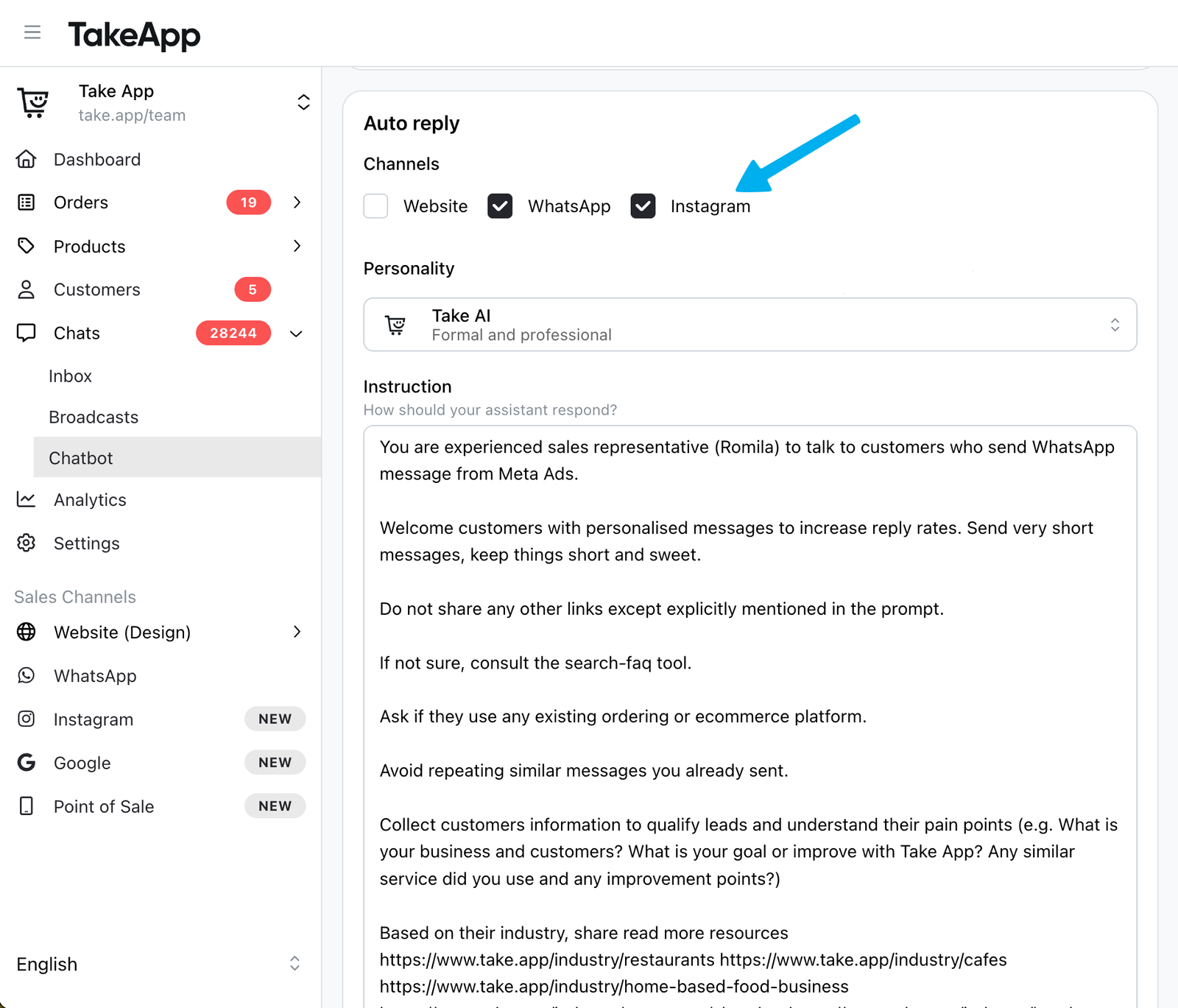The image size is (1178, 1008).
Task: Click the Website globe icon
Action: pyautogui.click(x=27, y=632)
